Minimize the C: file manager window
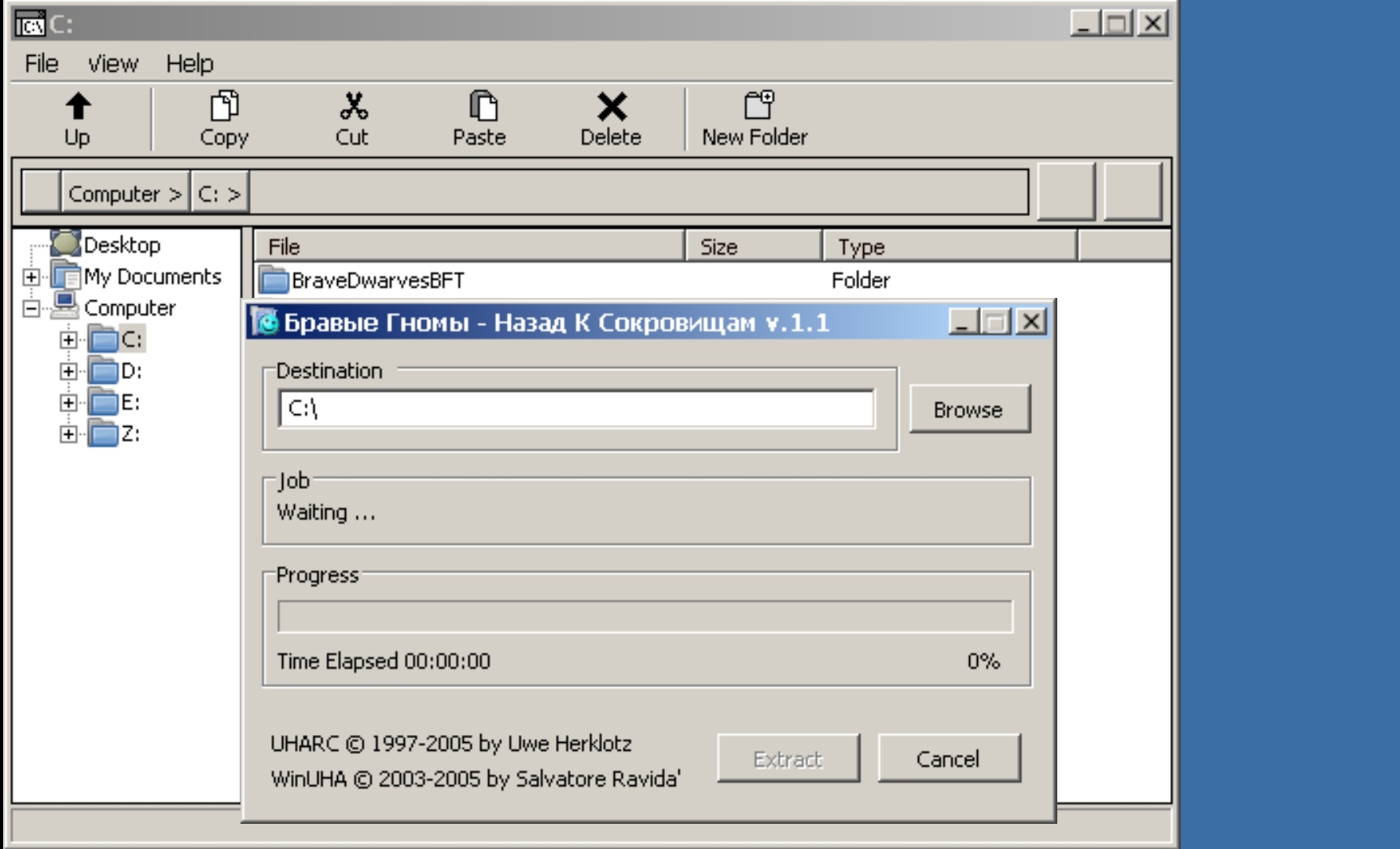 tap(1085, 23)
